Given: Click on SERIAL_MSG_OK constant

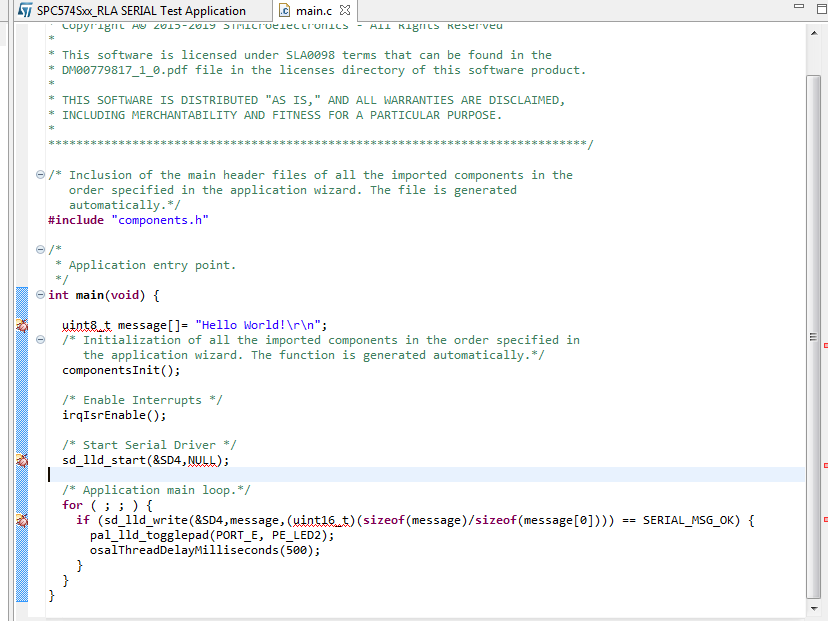Looking at the screenshot, I should [688, 521].
